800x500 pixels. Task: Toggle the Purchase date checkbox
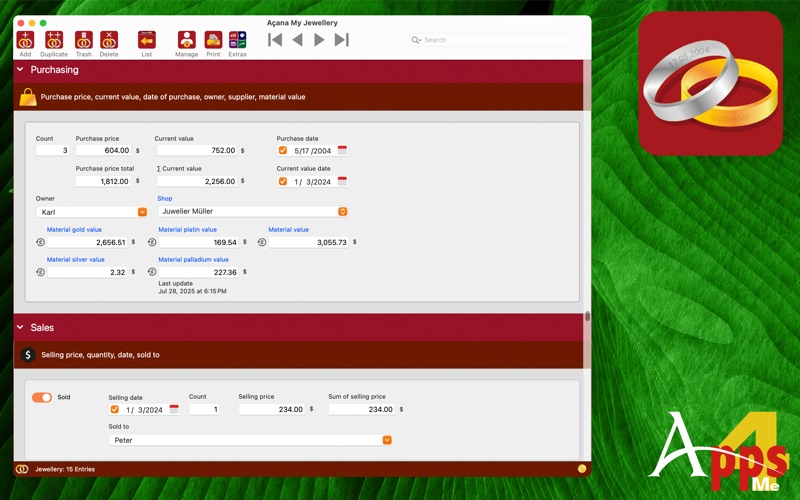(283, 150)
